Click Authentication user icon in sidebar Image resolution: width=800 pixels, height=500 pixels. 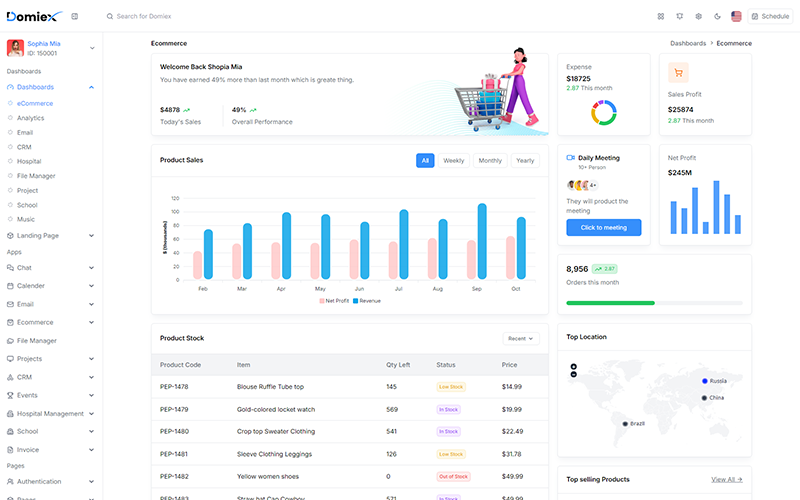click(x=10, y=482)
